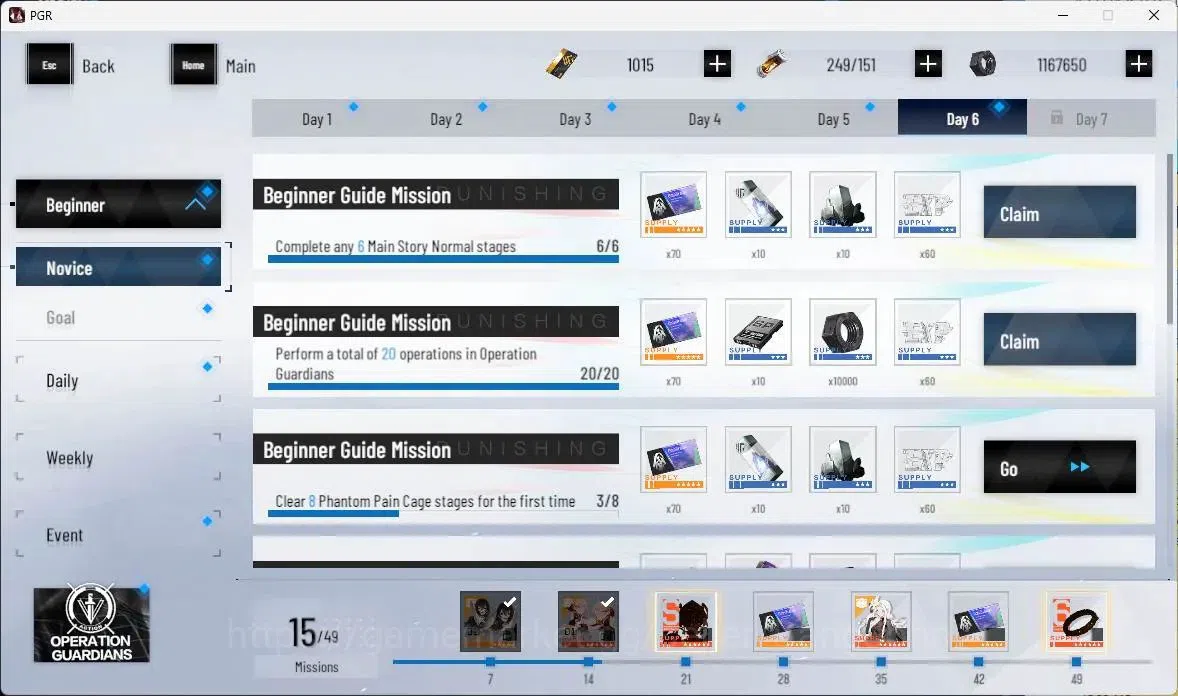Image resolution: width=1178 pixels, height=696 pixels.
Task: Open the 35-mission milestone character reward
Action: (880, 622)
